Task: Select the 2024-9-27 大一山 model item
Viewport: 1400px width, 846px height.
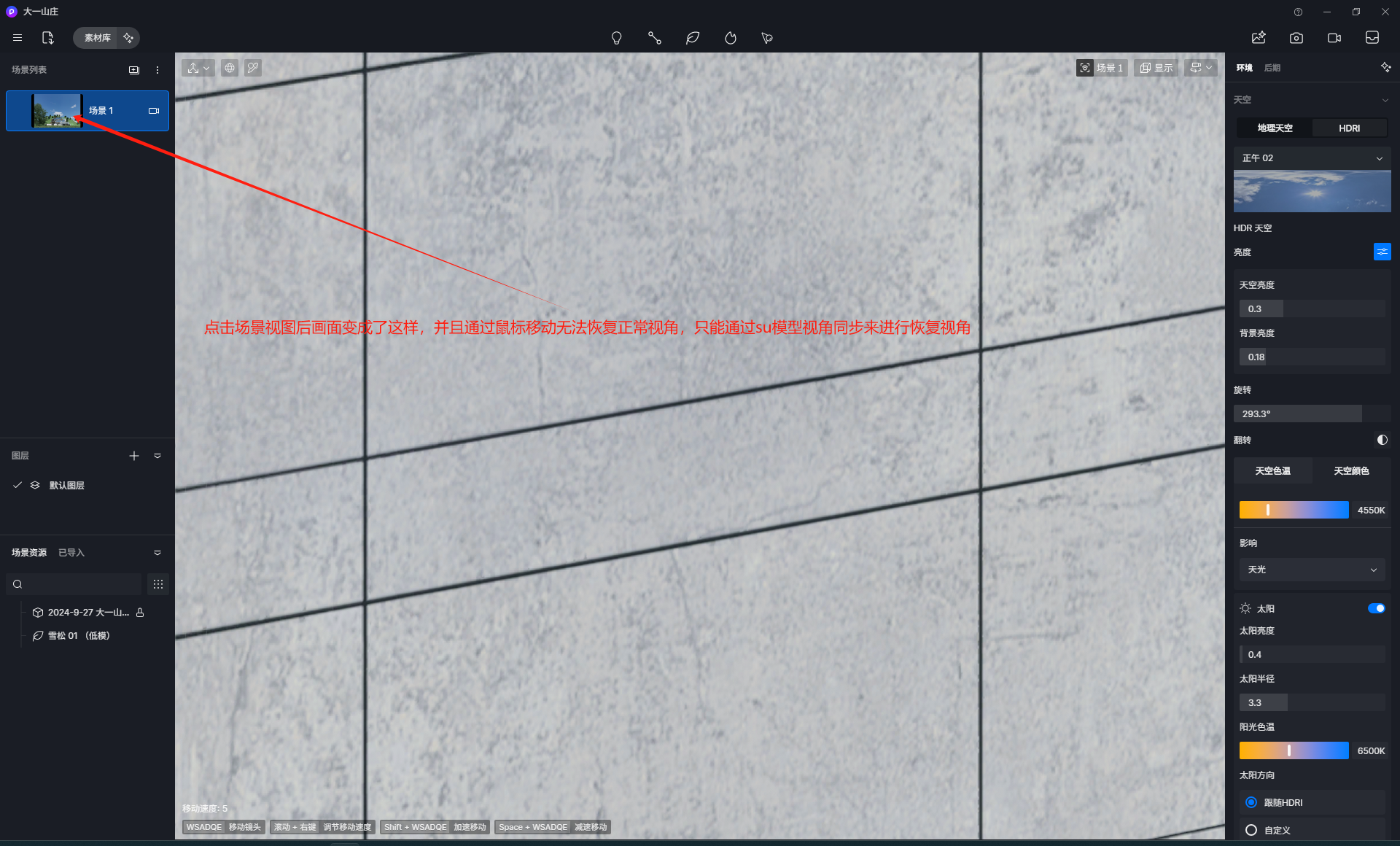Action: coord(88,613)
